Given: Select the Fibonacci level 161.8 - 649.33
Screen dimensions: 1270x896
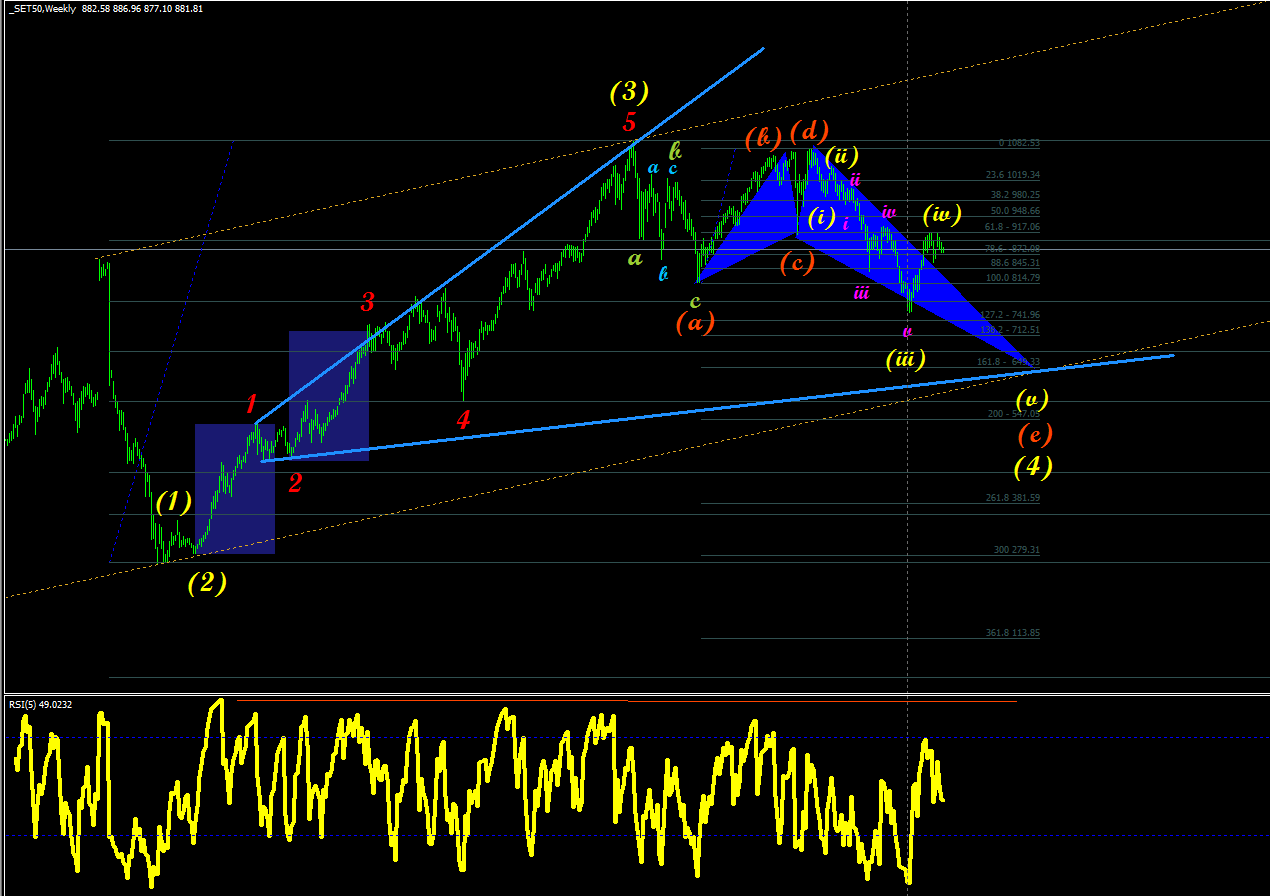Looking at the screenshot, I should click(x=1009, y=362).
